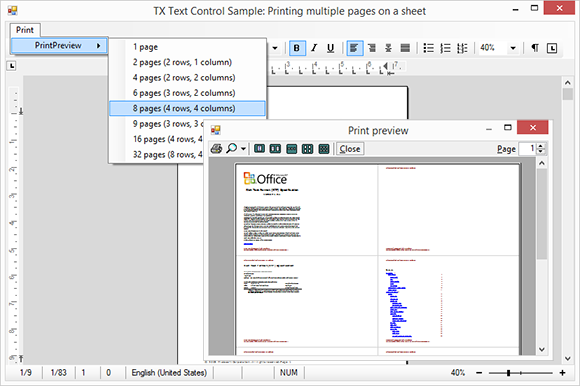Click the Print preview window icon
Viewport: 580px width, 386px height.
[x=216, y=130]
